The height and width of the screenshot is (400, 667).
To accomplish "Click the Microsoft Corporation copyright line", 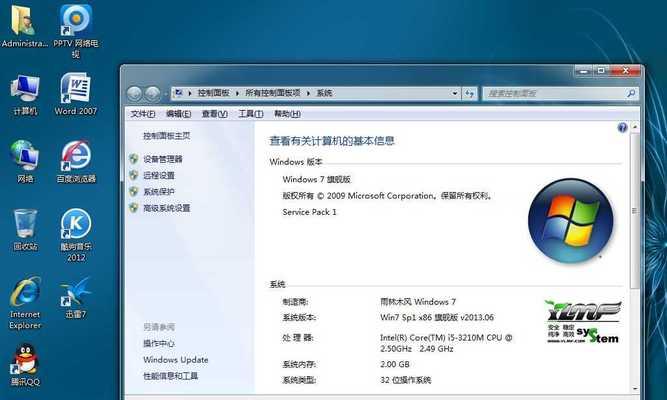I will [388, 196].
